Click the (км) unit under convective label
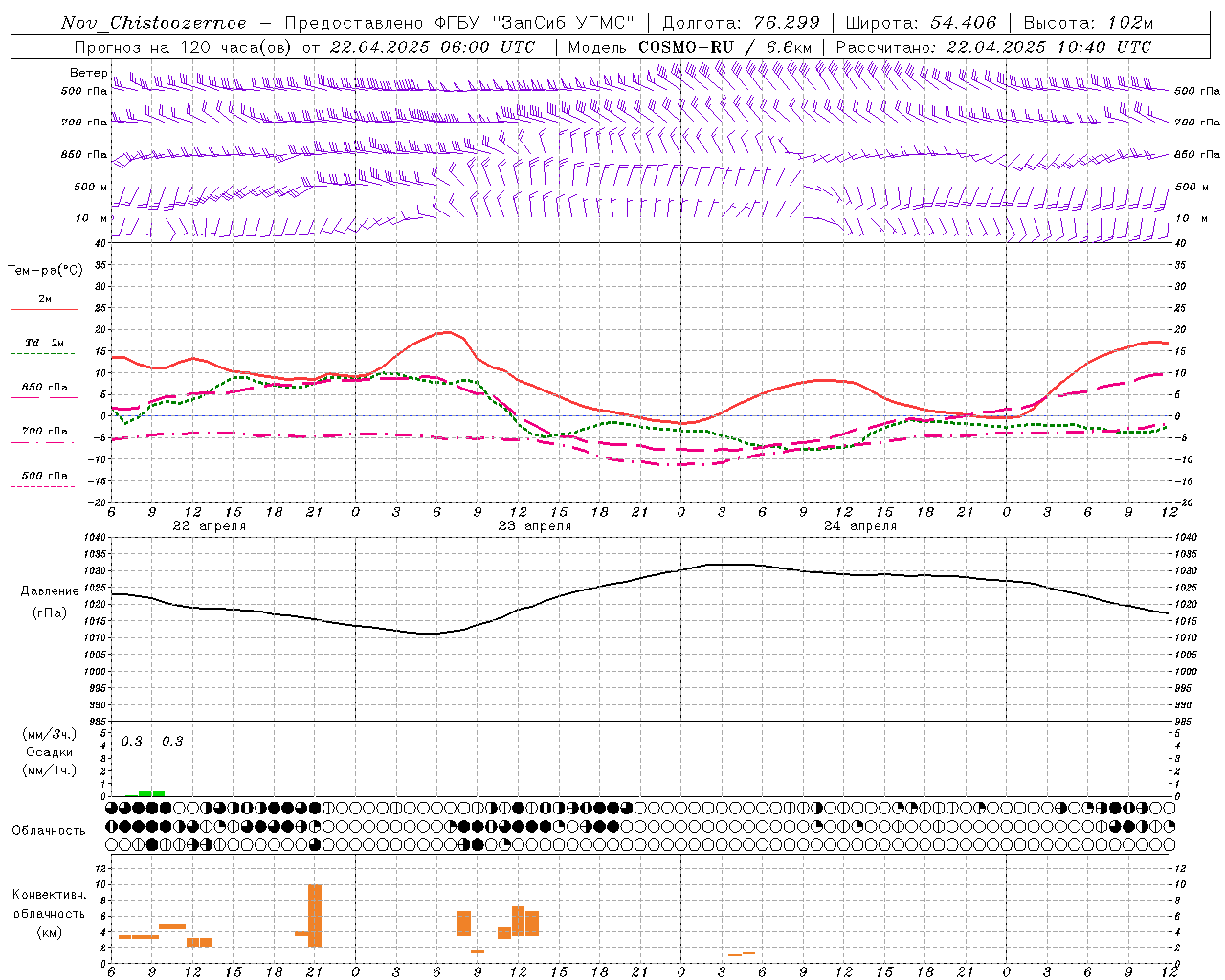Image resolution: width=1225 pixels, height=980 pixels. pyautogui.click(x=50, y=932)
